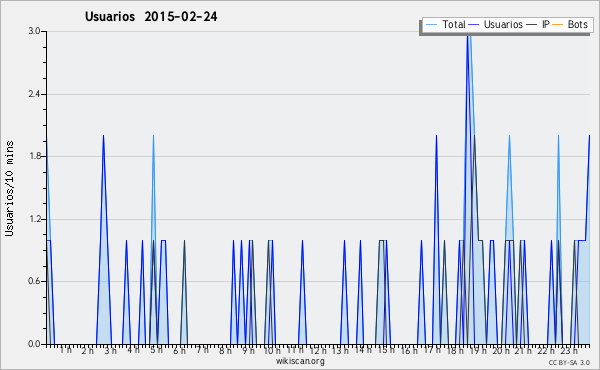
Task: Click the orange Bots legend line
Action: coord(558,25)
